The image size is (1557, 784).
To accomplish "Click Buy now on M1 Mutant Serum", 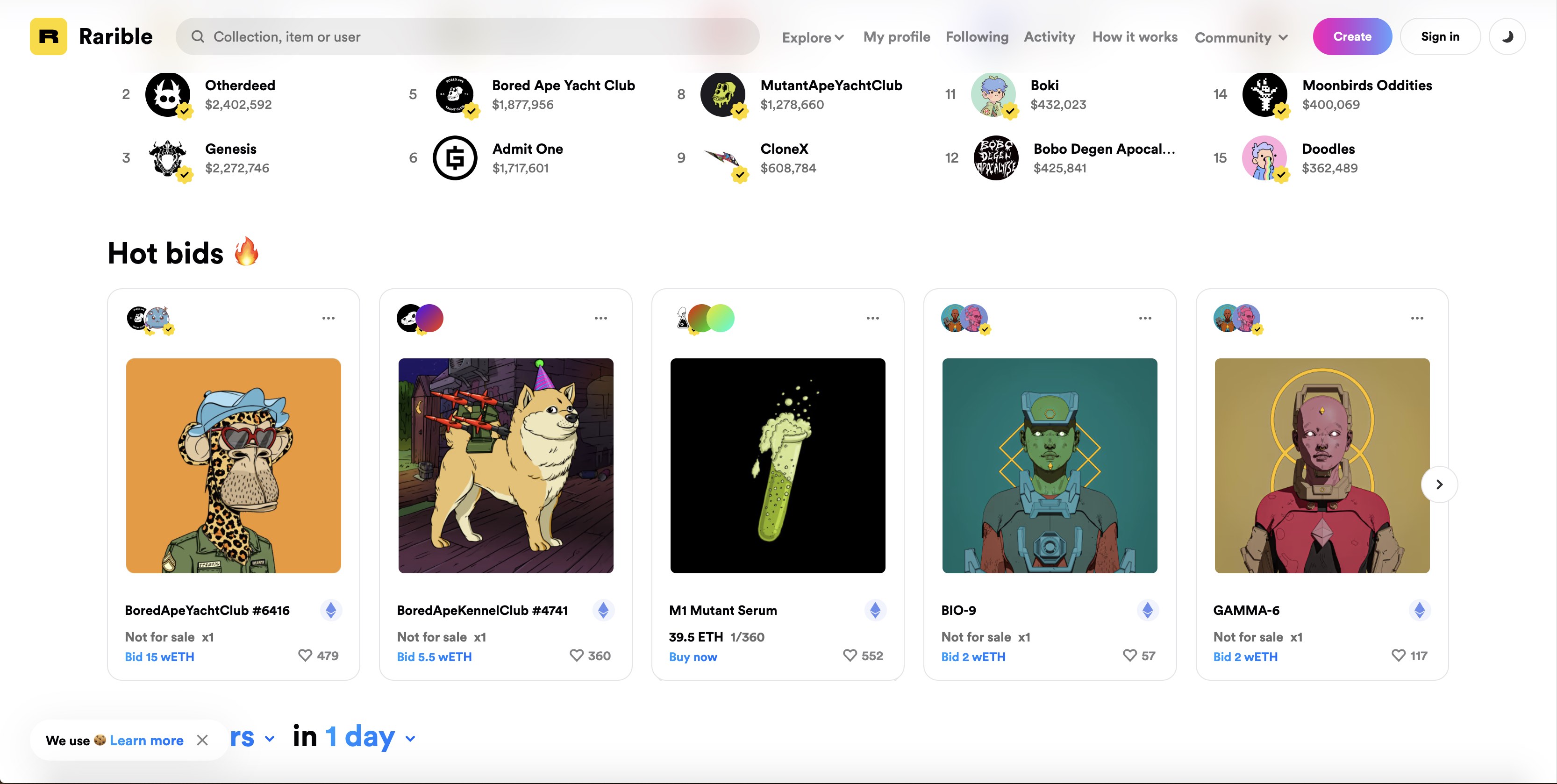I will (x=693, y=656).
